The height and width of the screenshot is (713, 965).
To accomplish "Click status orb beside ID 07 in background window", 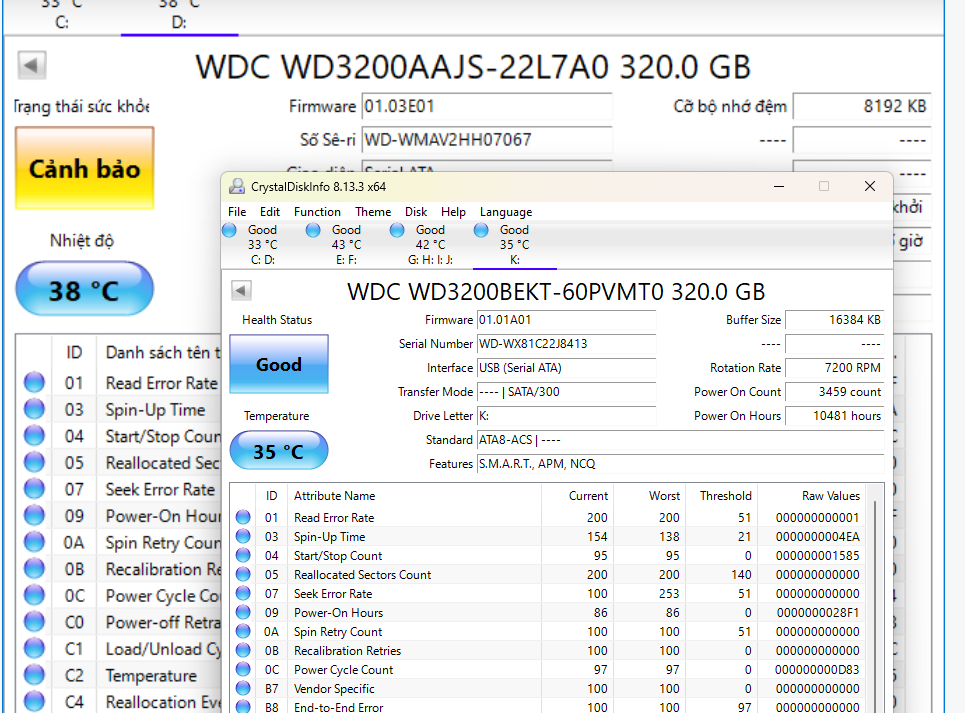I will pos(34,488).
